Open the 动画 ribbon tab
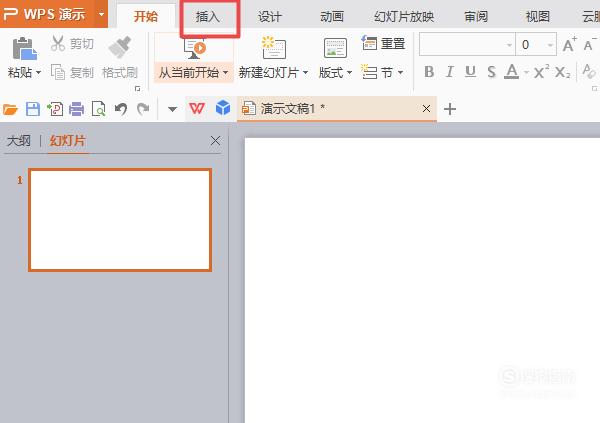600x423 pixels. click(332, 16)
